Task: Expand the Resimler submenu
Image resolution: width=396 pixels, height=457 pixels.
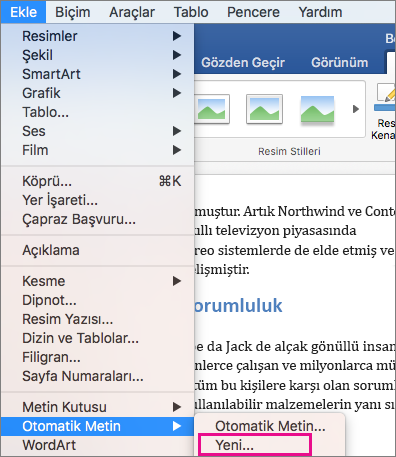Action: tap(97, 36)
